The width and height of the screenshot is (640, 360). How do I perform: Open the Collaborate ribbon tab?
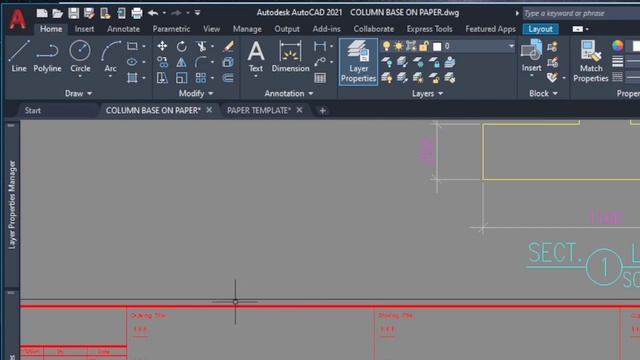pos(373,29)
